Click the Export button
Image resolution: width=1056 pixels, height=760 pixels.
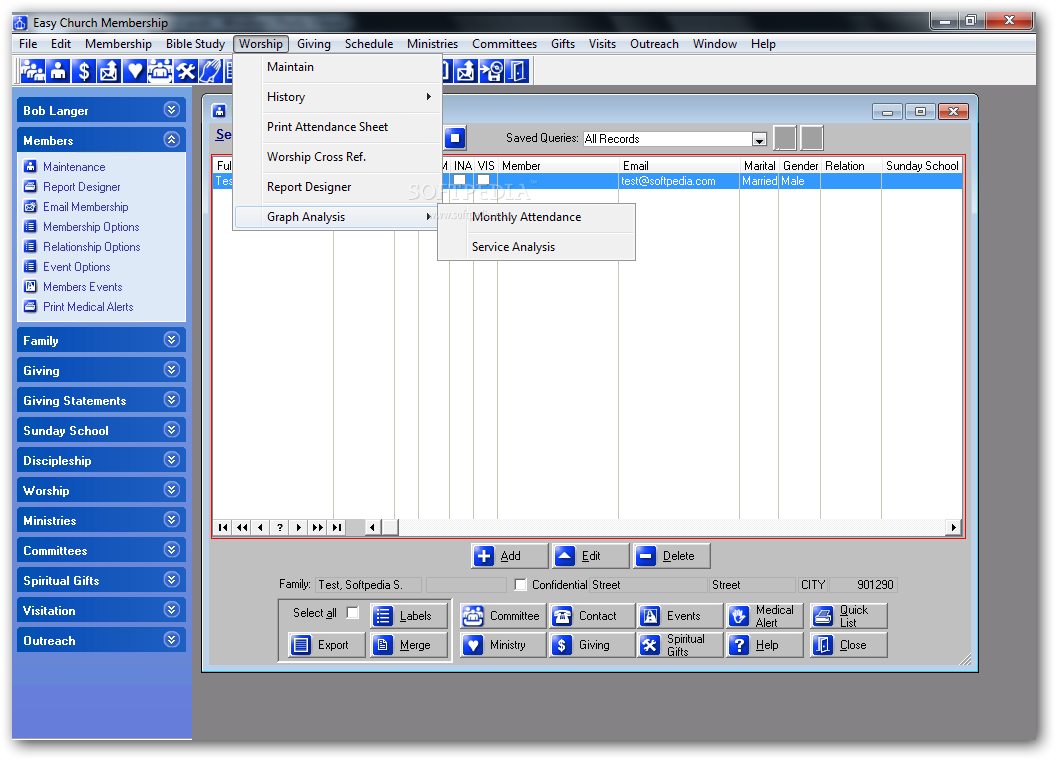tap(327, 645)
